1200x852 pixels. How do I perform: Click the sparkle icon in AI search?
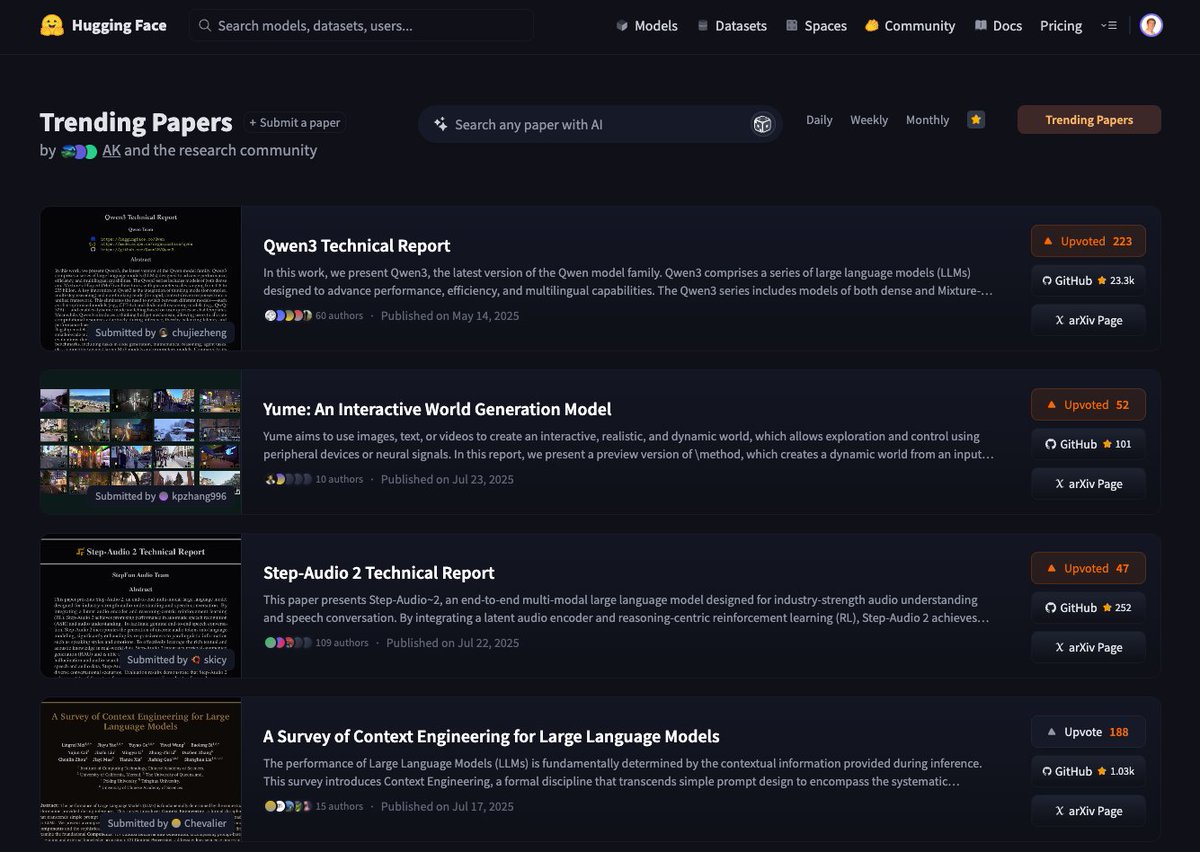pyautogui.click(x=440, y=124)
